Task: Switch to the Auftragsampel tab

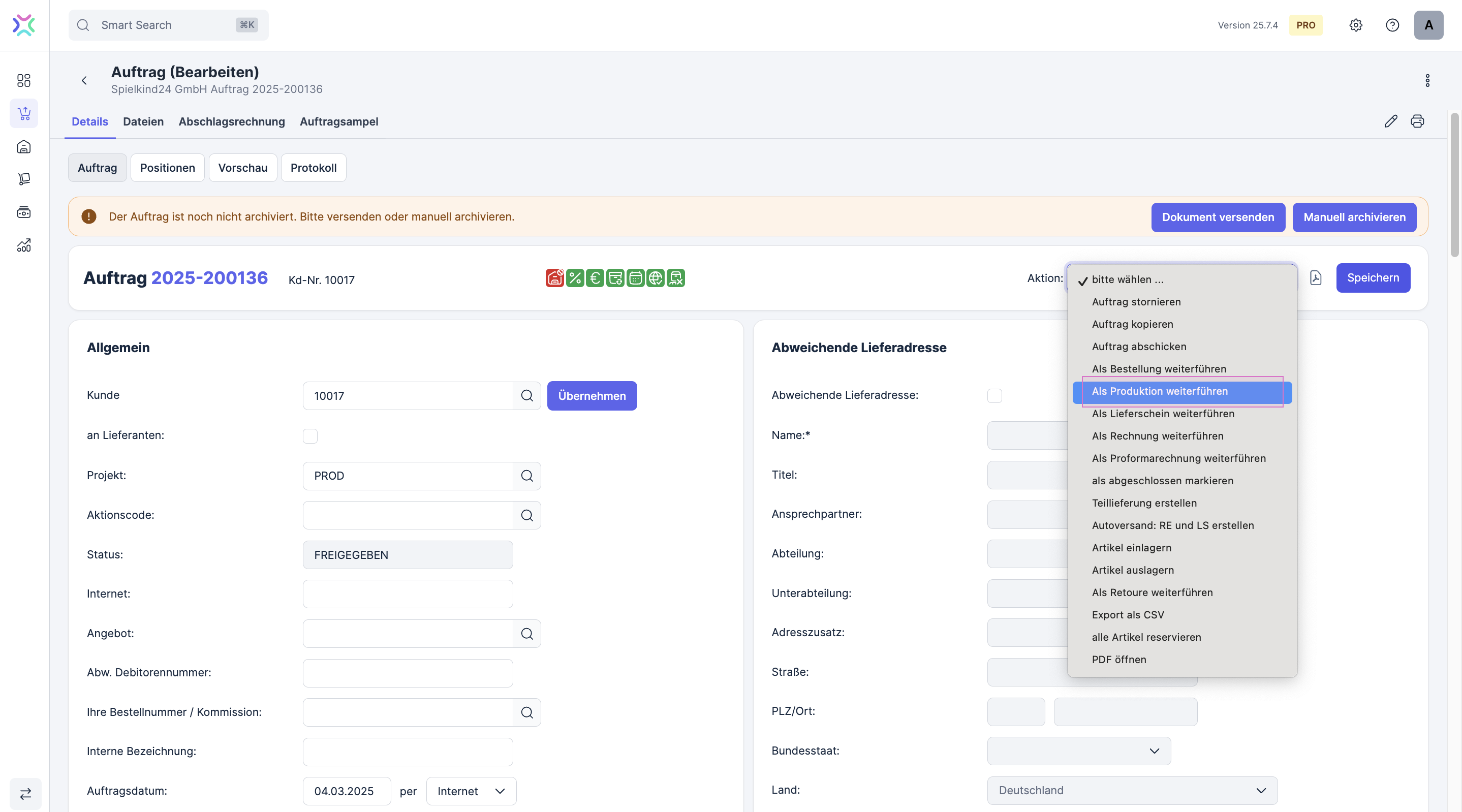Action: click(x=339, y=121)
